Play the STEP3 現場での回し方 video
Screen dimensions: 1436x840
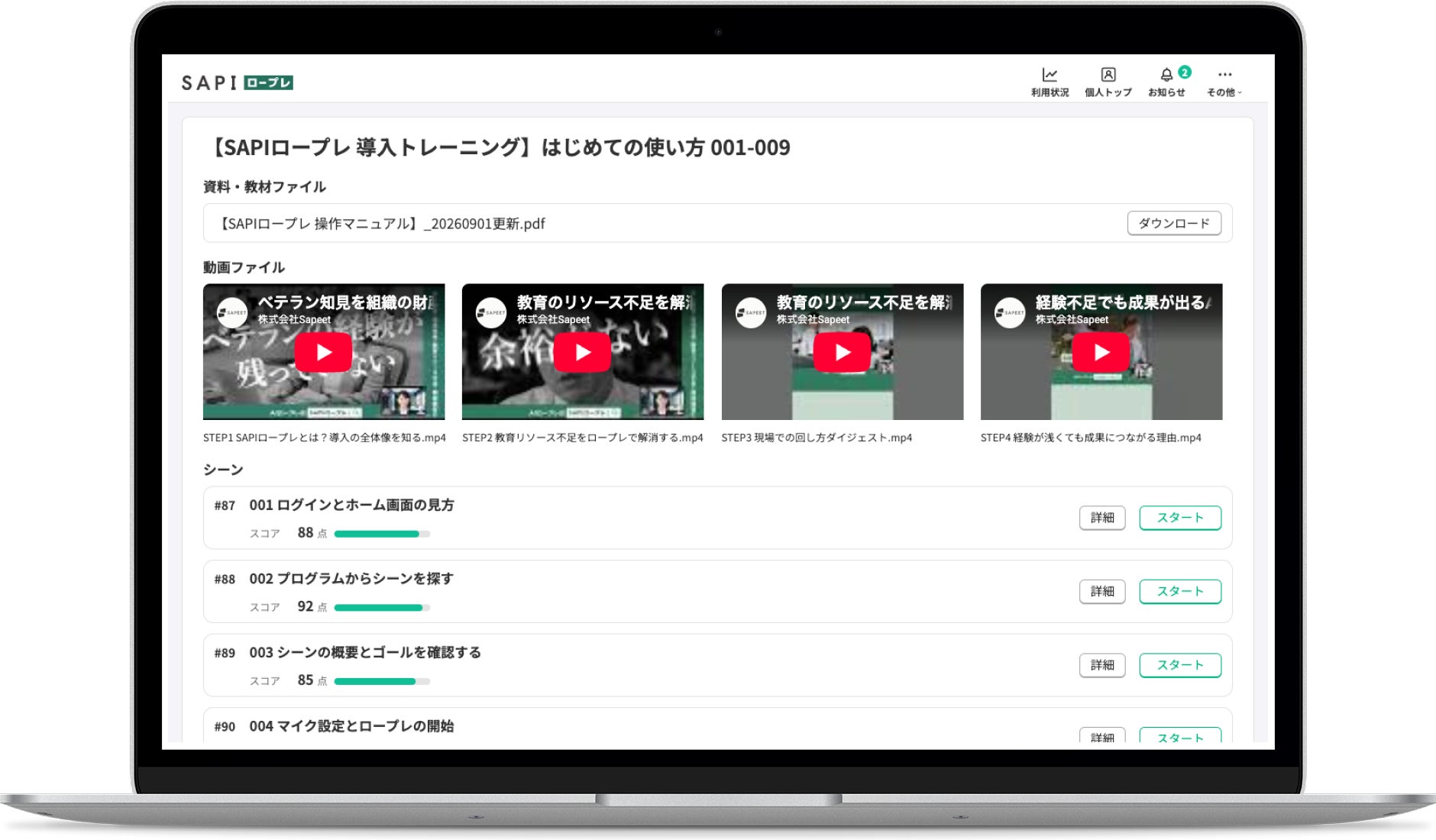click(842, 352)
